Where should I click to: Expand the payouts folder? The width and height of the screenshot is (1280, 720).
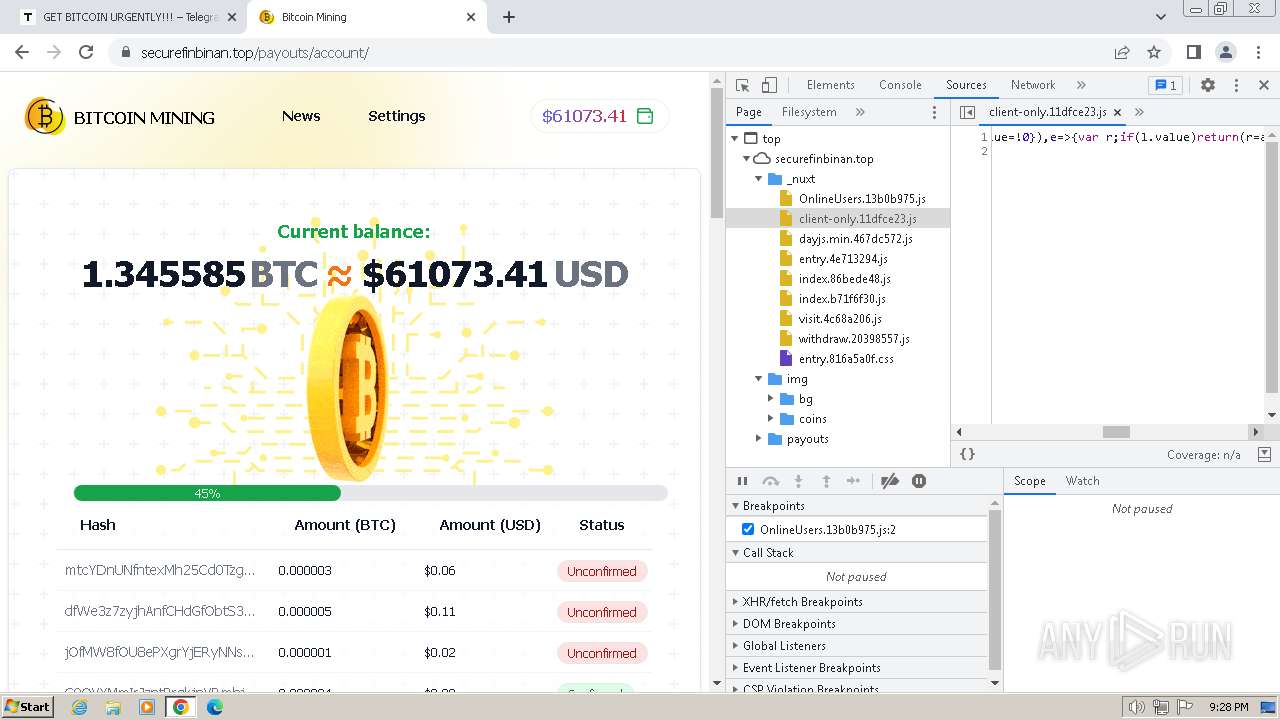[x=758, y=438]
